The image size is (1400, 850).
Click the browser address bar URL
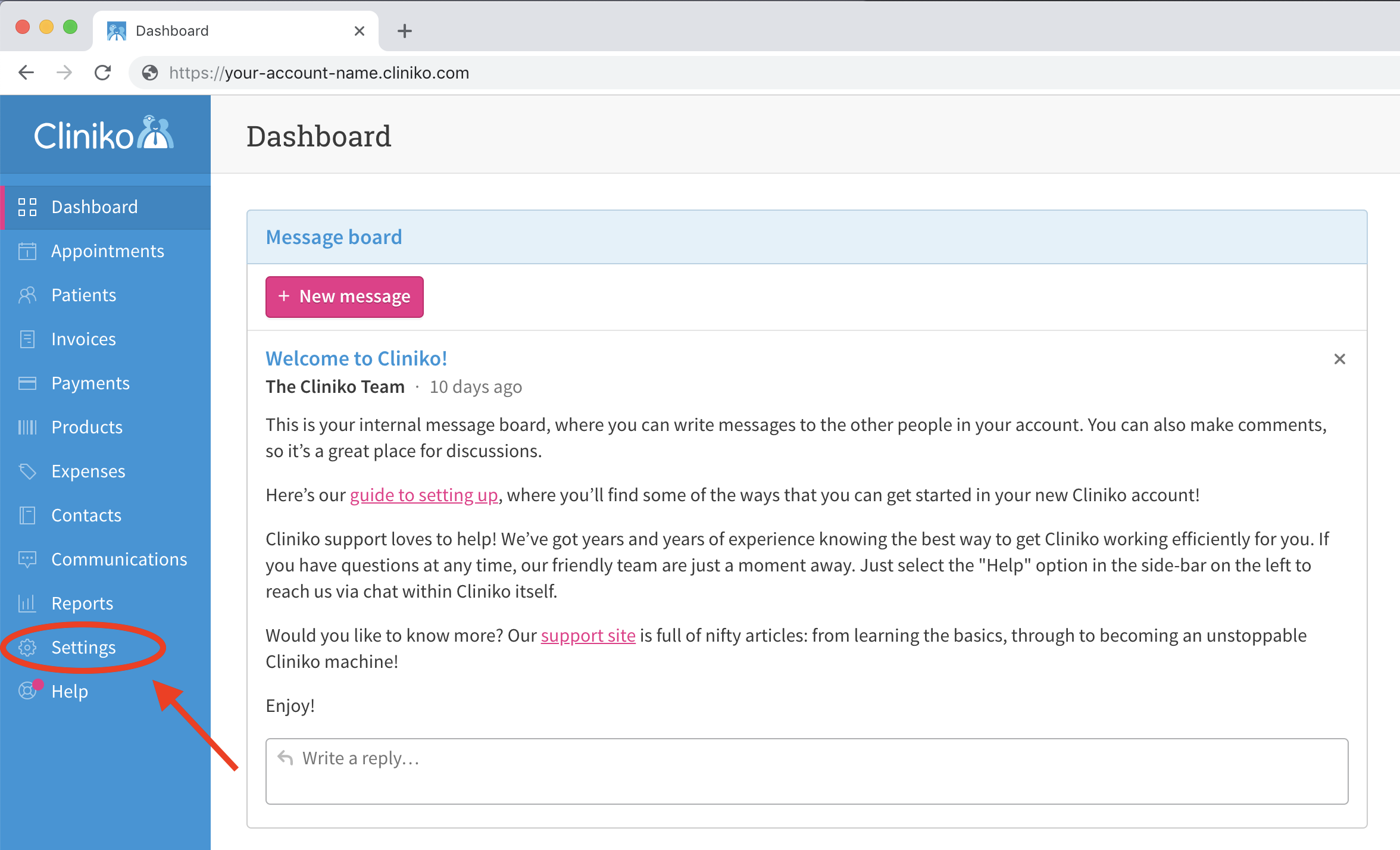point(319,73)
